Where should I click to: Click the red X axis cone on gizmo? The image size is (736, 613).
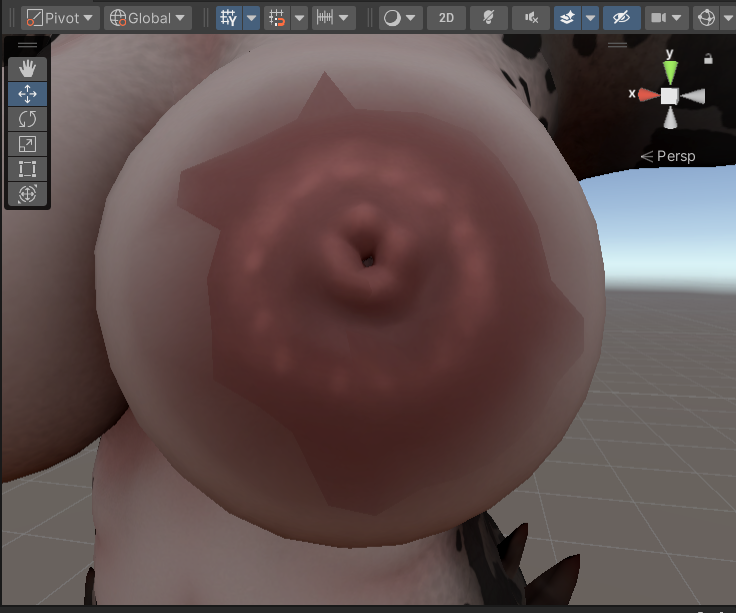click(x=649, y=95)
